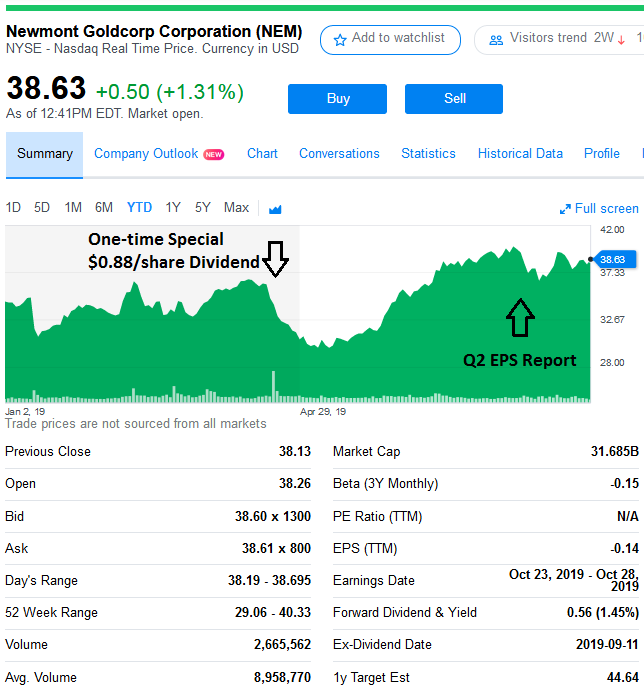Toggle the chart type area icon

(x=275, y=209)
